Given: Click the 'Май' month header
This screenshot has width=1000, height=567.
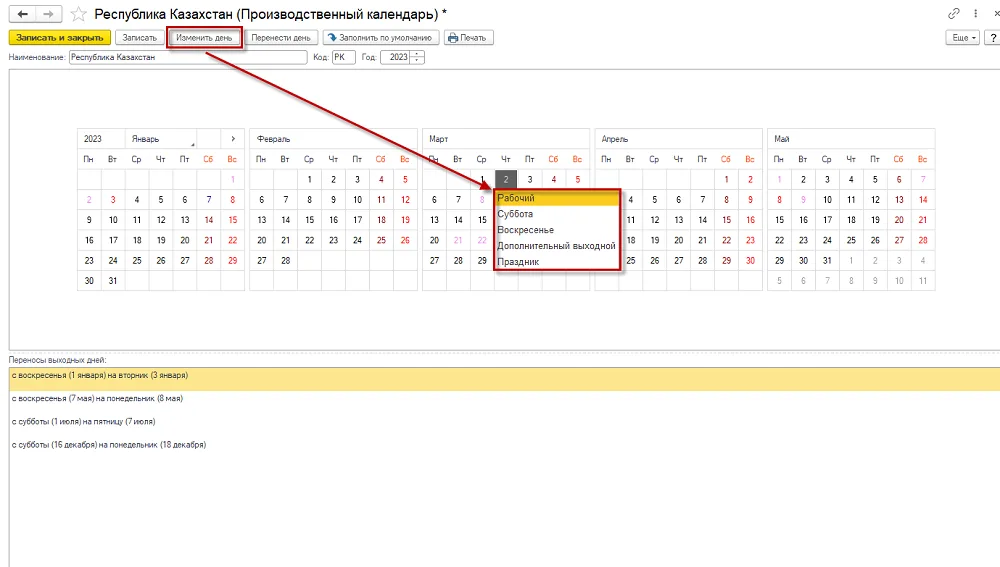Looking at the screenshot, I should point(782,139).
